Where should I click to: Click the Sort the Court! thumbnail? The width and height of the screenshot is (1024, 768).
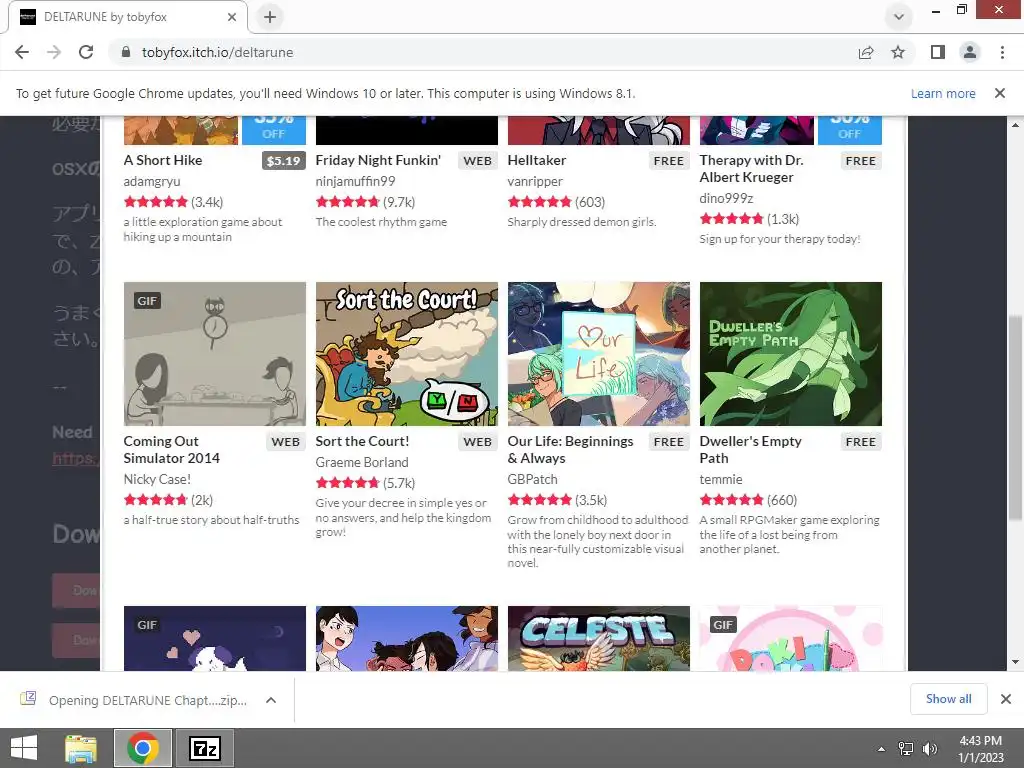pos(407,354)
